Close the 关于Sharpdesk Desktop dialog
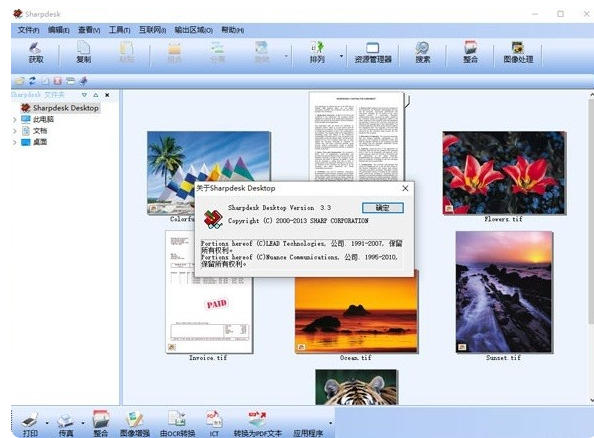594x438 pixels. click(405, 188)
